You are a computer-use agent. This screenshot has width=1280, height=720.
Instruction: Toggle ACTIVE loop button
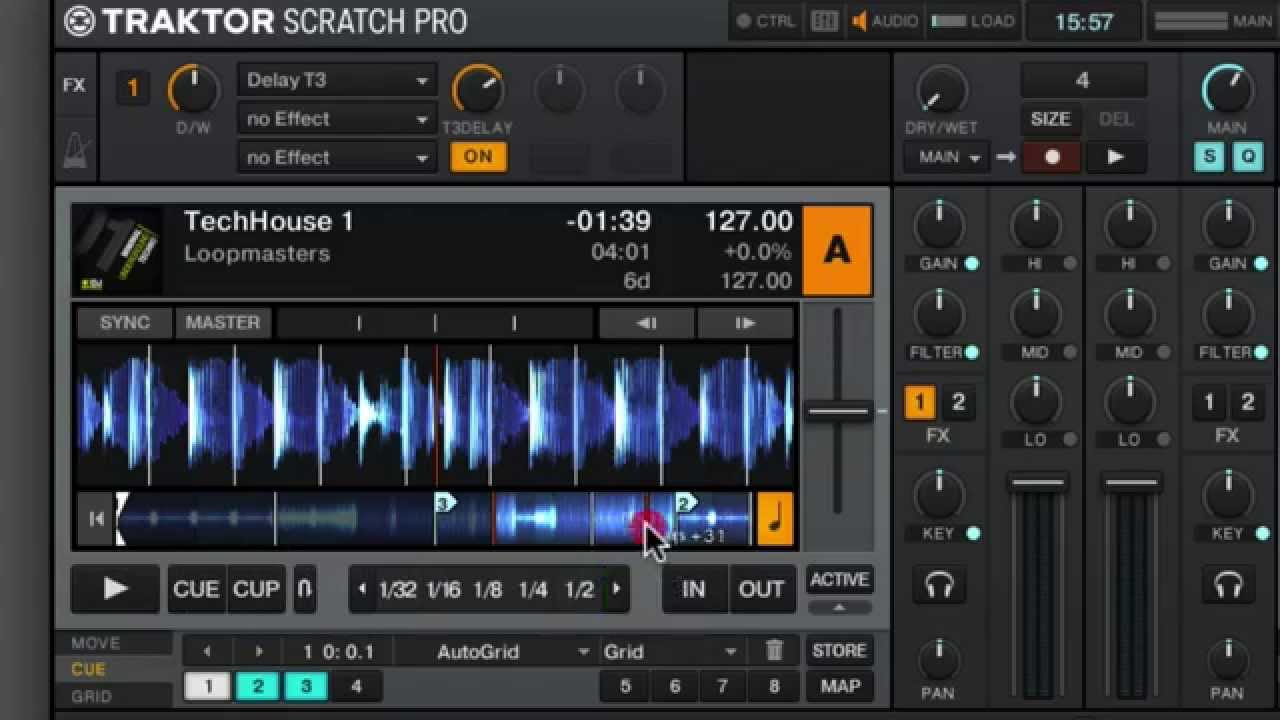(839, 580)
